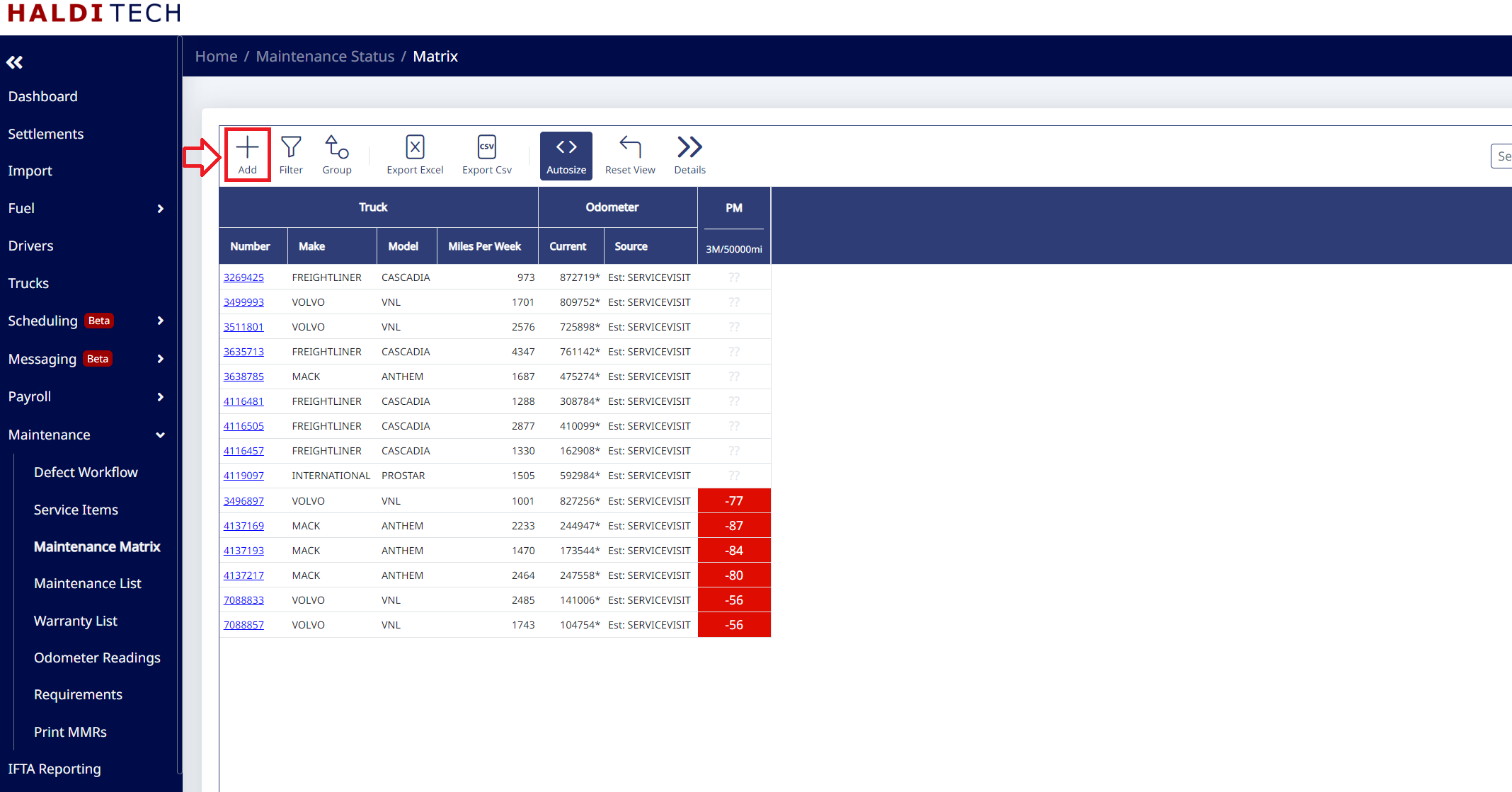Collapse the sidebar with double-arrow icon
The width and height of the screenshot is (1512, 792).
pos(15,62)
